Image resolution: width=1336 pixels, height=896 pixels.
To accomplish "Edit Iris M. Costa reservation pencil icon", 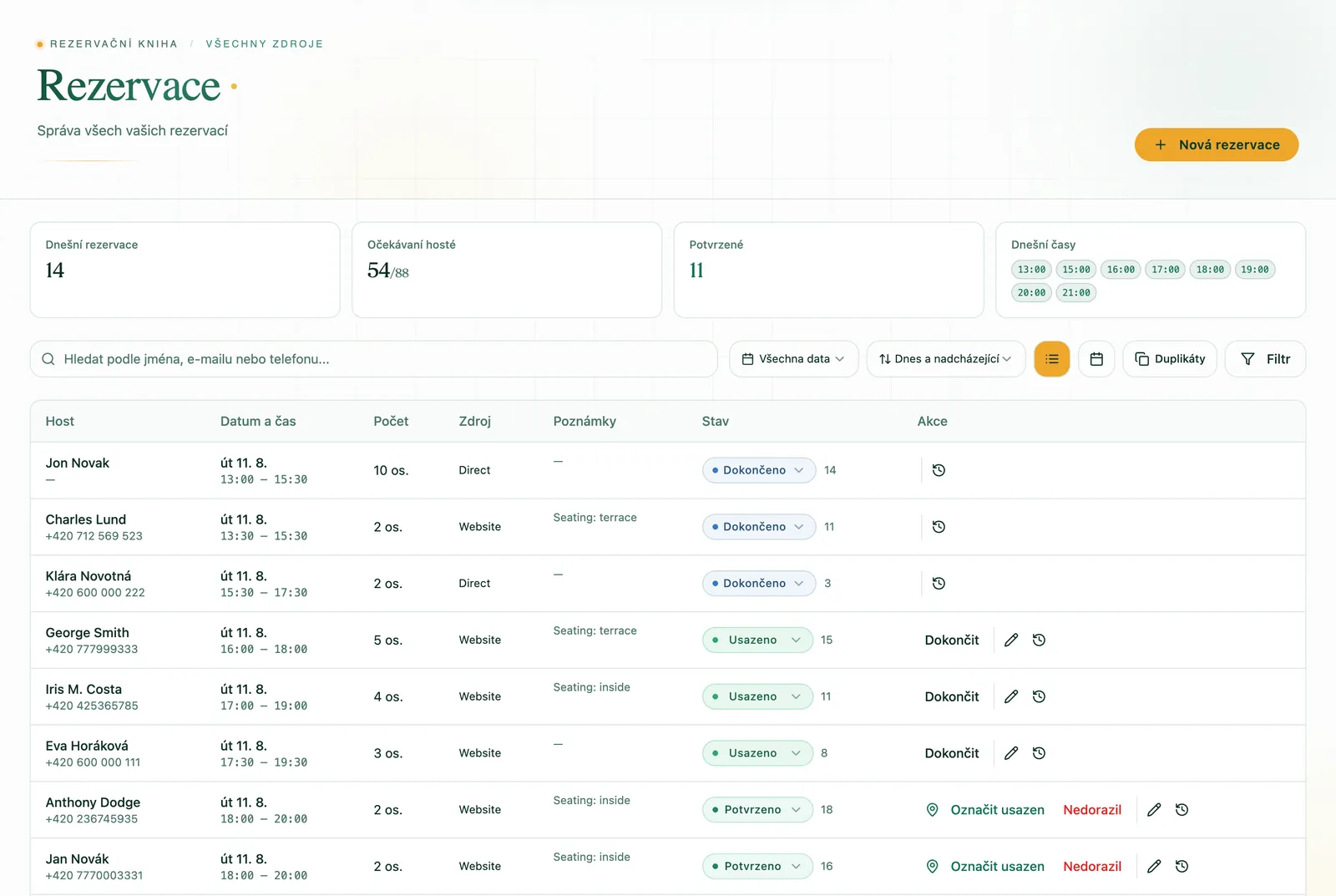I will [1011, 696].
